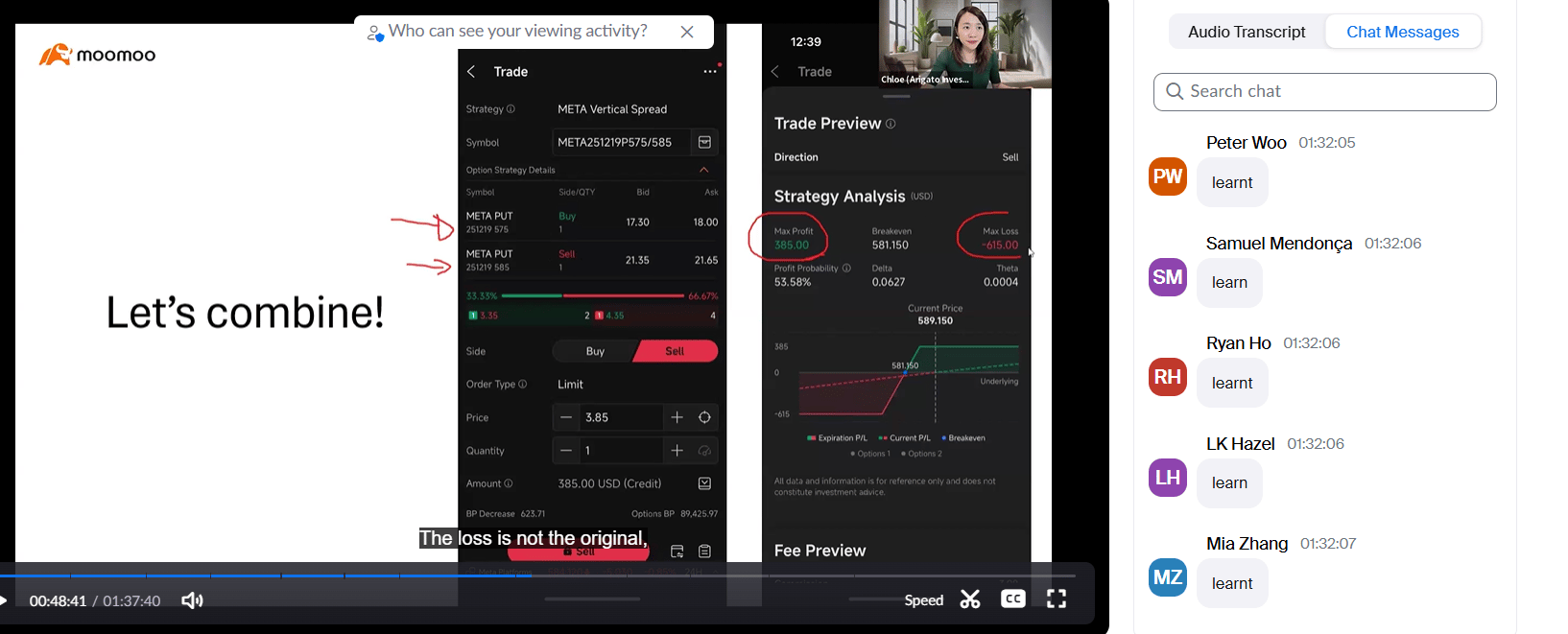Viewport: 1568px width, 634px height.
Task: Open 'Who can see your viewing activity?' notice
Action: [x=517, y=31]
